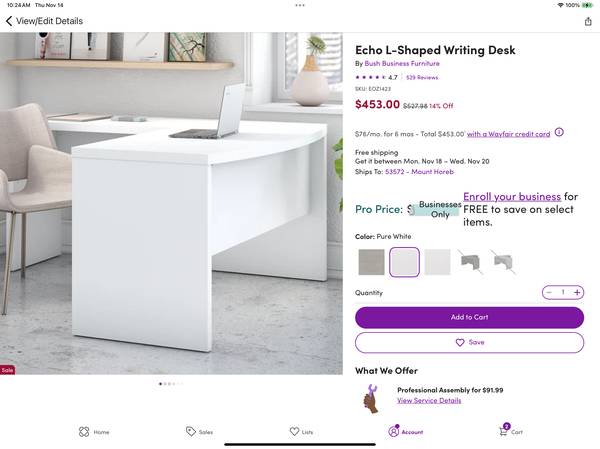Image resolution: width=600 pixels, height=449 pixels.
Task: Decrease quantity with the minus button
Action: coord(549,293)
